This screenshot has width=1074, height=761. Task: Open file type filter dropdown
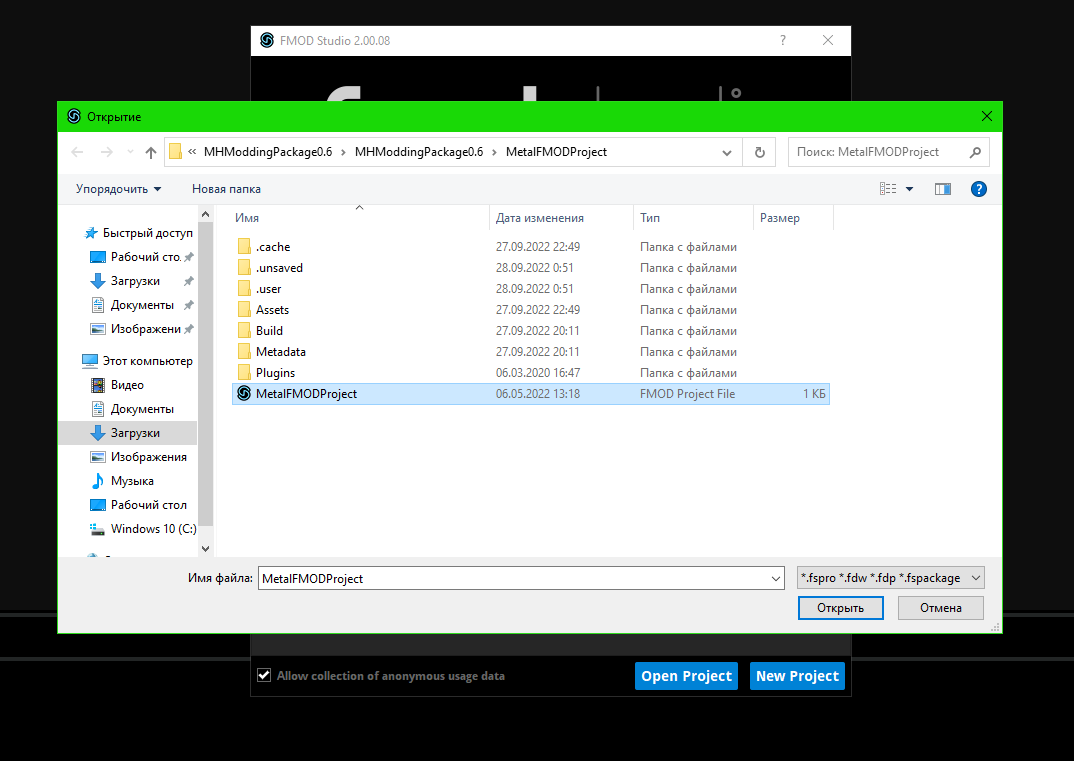coord(891,578)
